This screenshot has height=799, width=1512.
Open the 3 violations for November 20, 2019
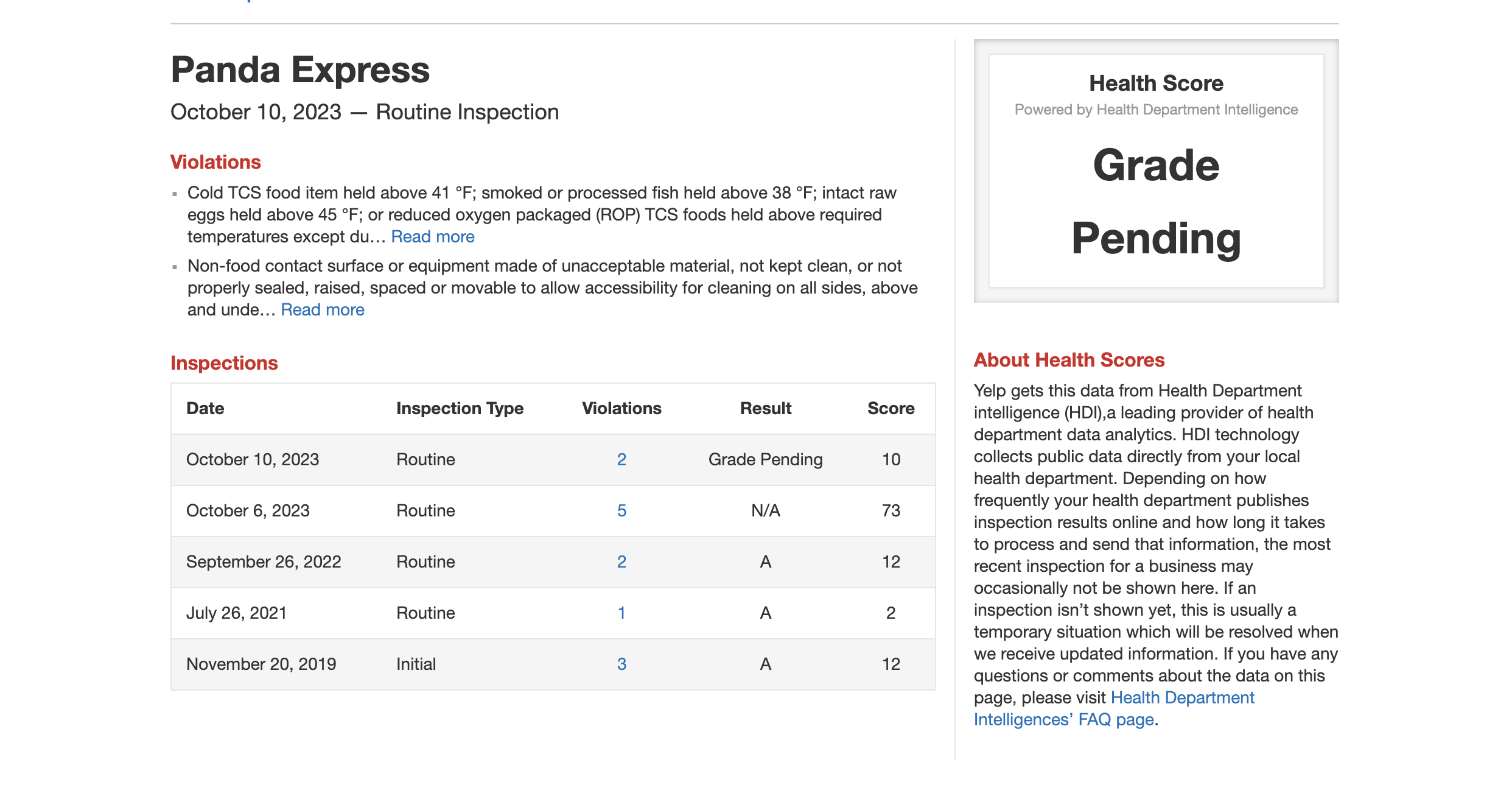621,664
